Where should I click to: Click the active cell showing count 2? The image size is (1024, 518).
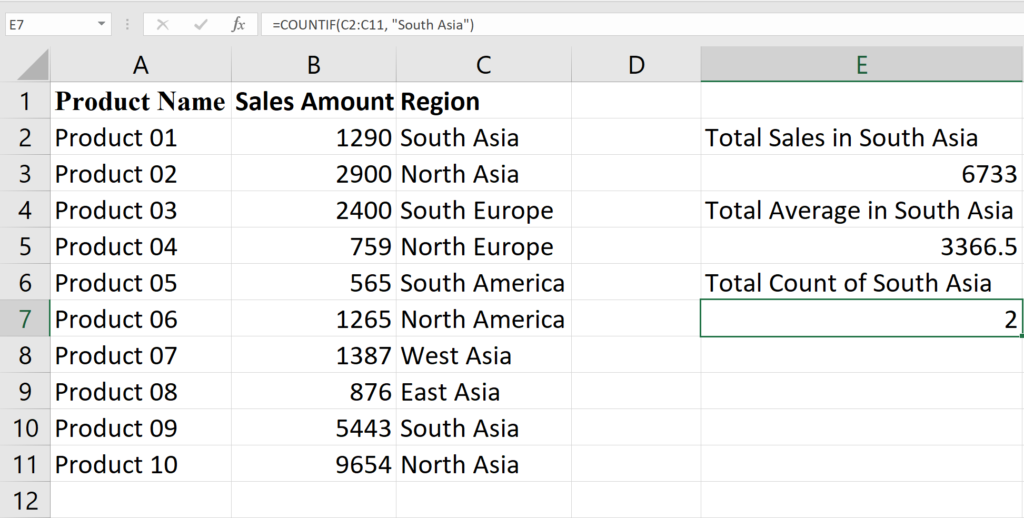[x=861, y=319]
